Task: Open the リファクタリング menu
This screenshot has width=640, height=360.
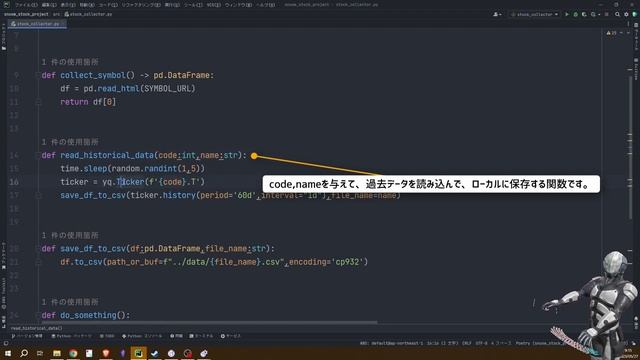Action: coord(140,5)
